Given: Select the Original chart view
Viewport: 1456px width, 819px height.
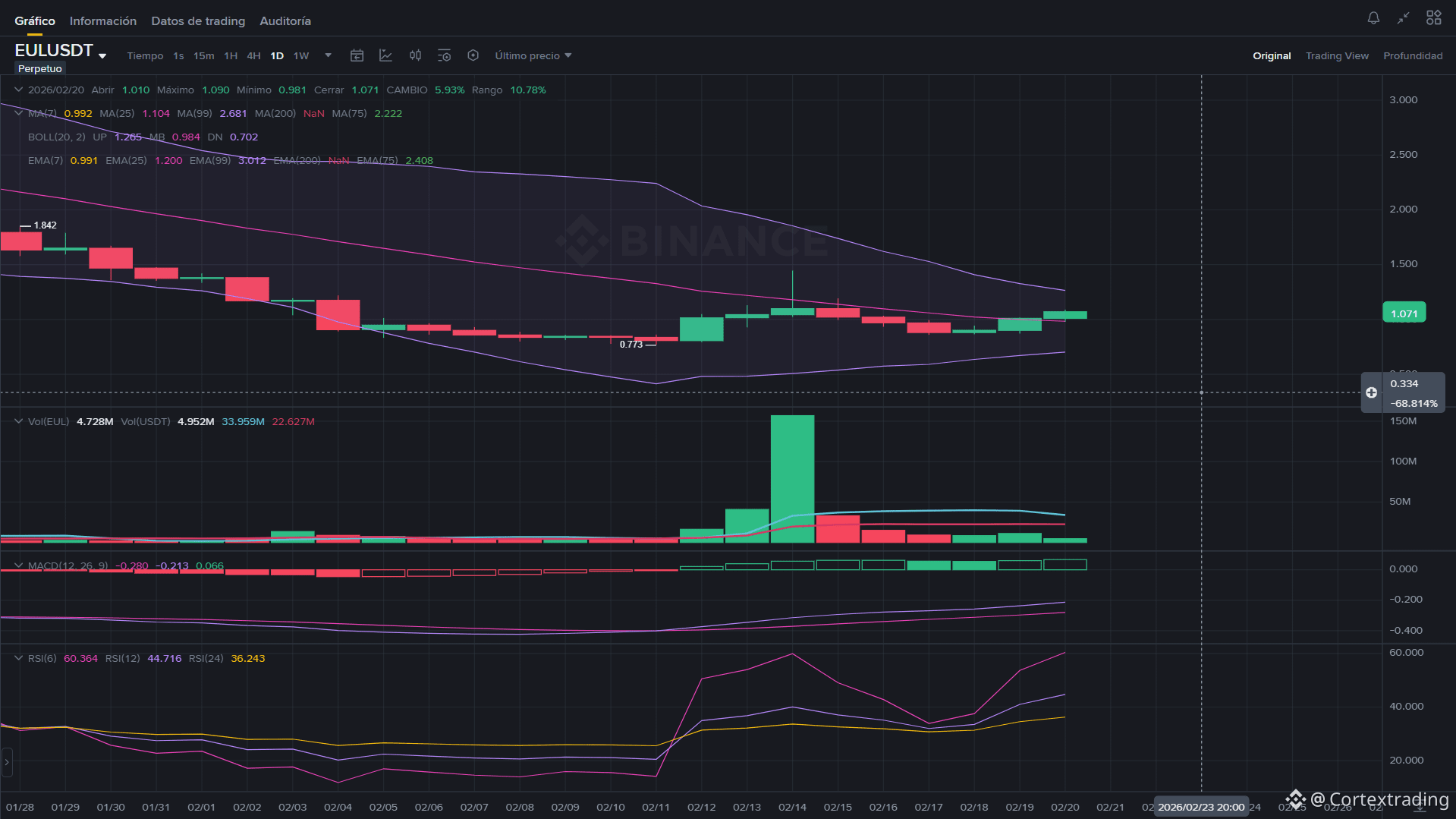Looking at the screenshot, I should point(1272,55).
